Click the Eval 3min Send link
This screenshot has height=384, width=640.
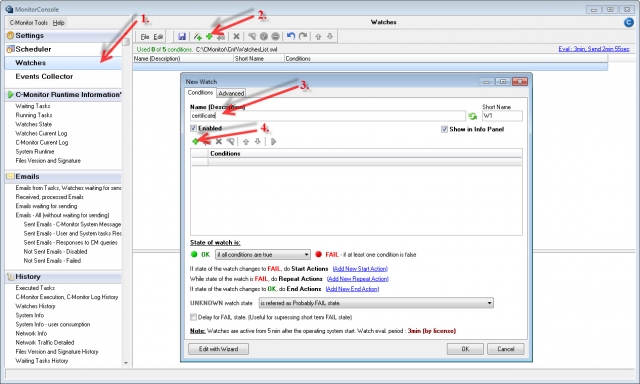[594, 49]
